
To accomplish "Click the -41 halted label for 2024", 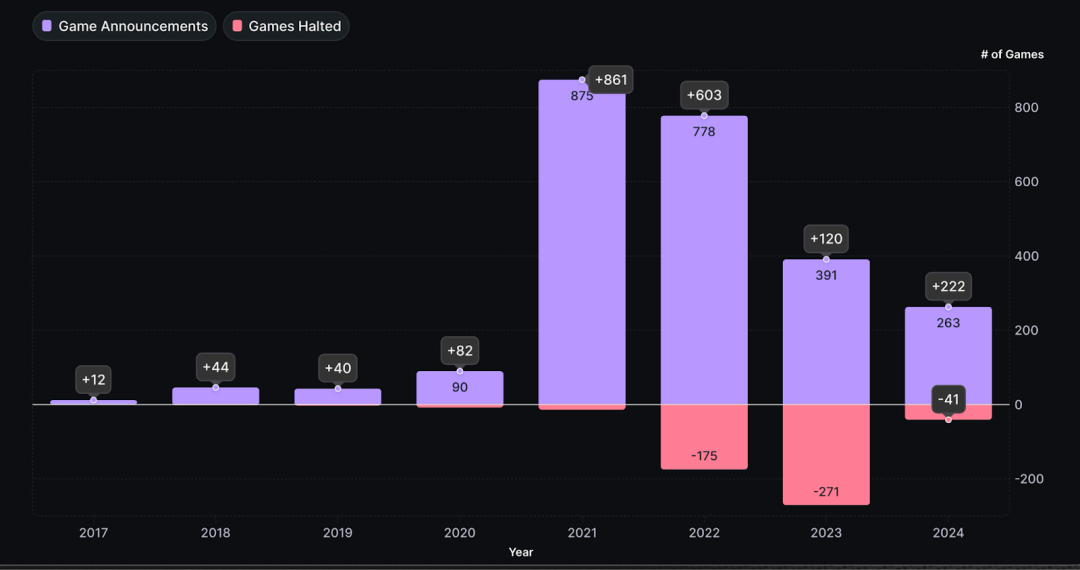I will [948, 400].
